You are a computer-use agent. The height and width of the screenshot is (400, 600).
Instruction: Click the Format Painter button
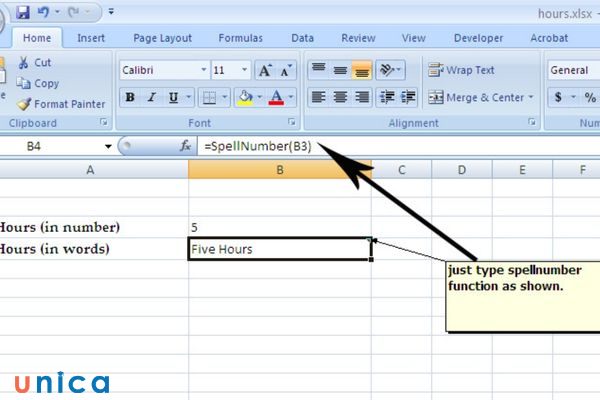tap(60, 104)
